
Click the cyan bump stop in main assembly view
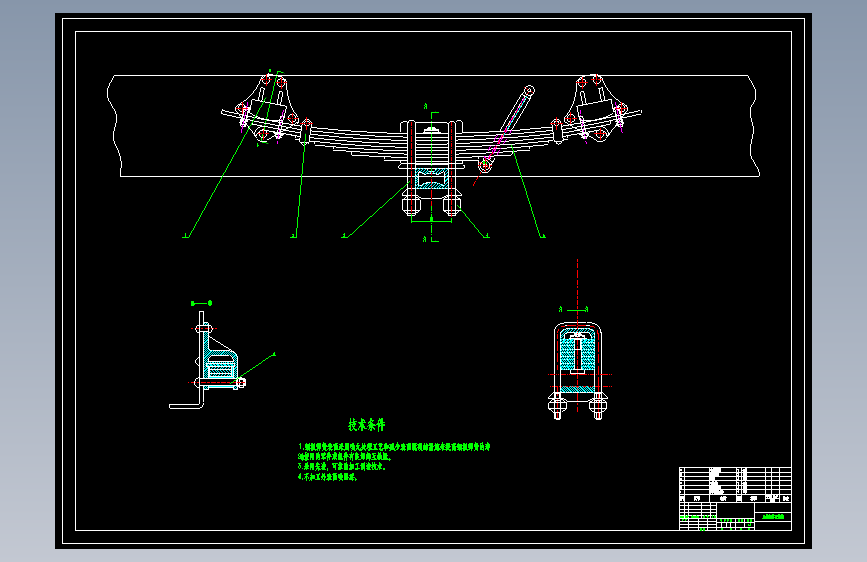432,179
